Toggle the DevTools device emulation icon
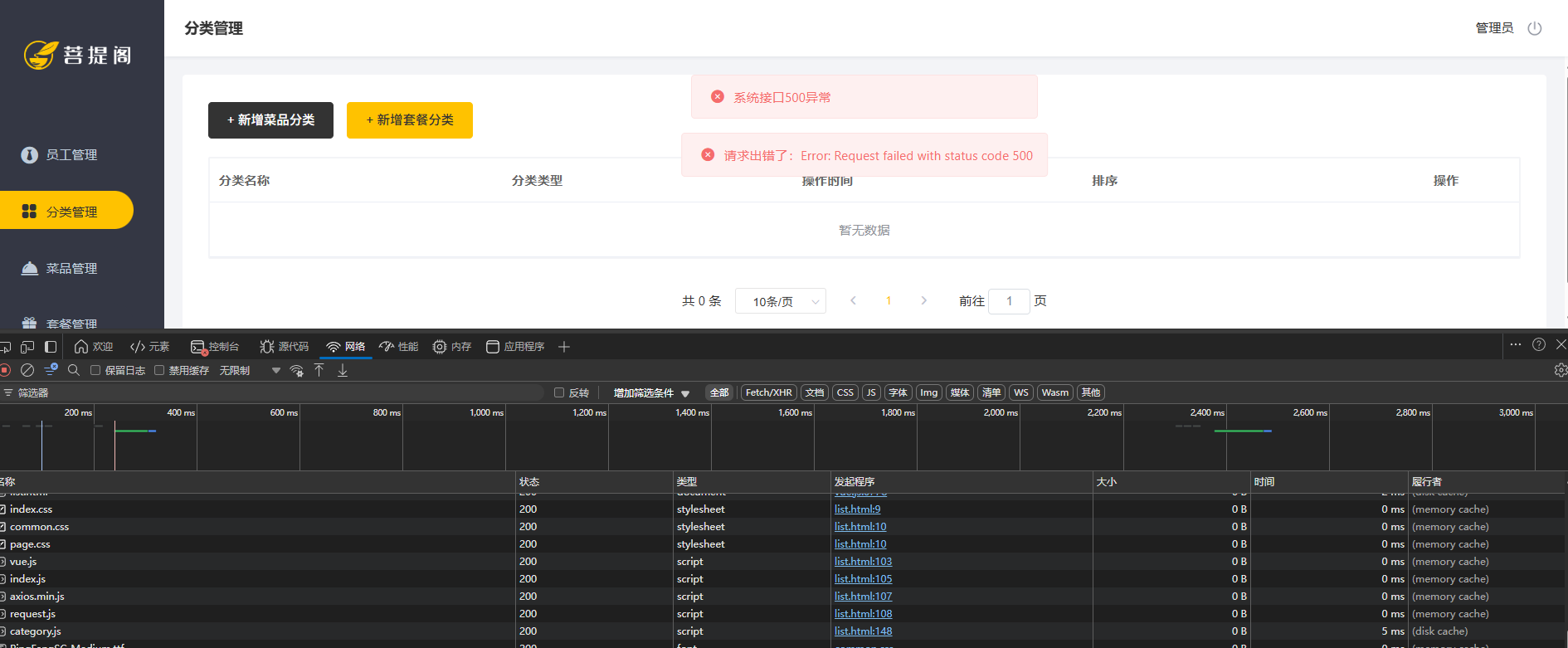This screenshot has width=1568, height=648. click(27, 347)
